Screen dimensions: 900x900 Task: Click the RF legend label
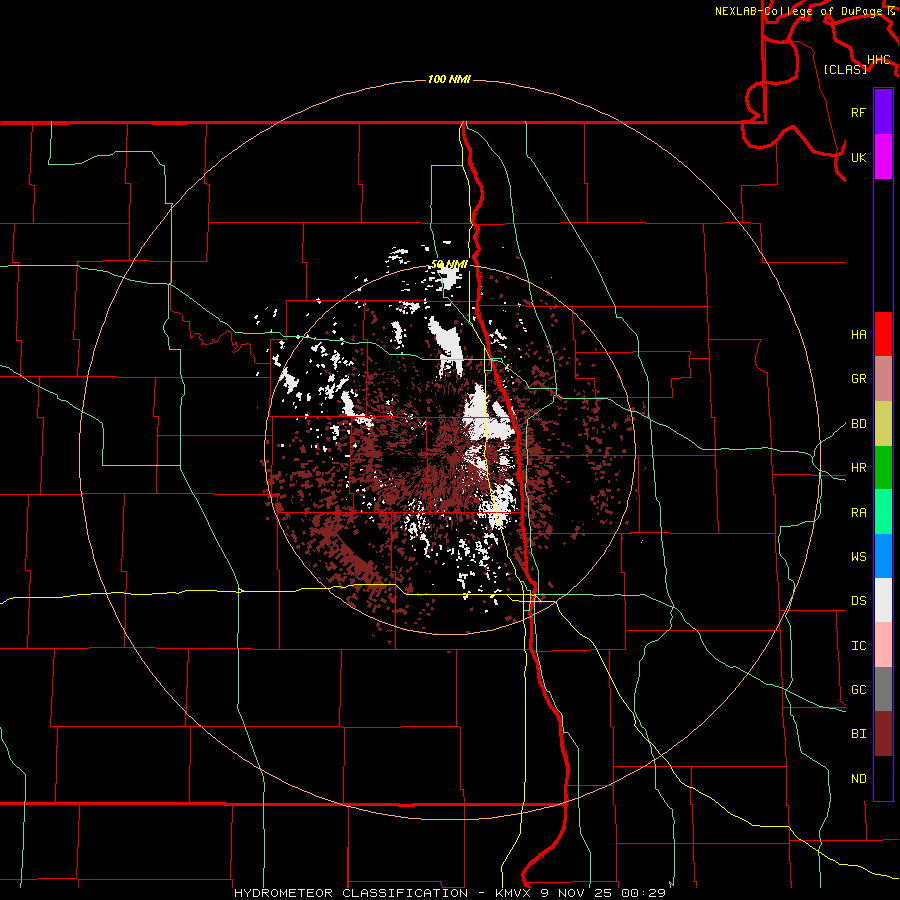(858, 112)
